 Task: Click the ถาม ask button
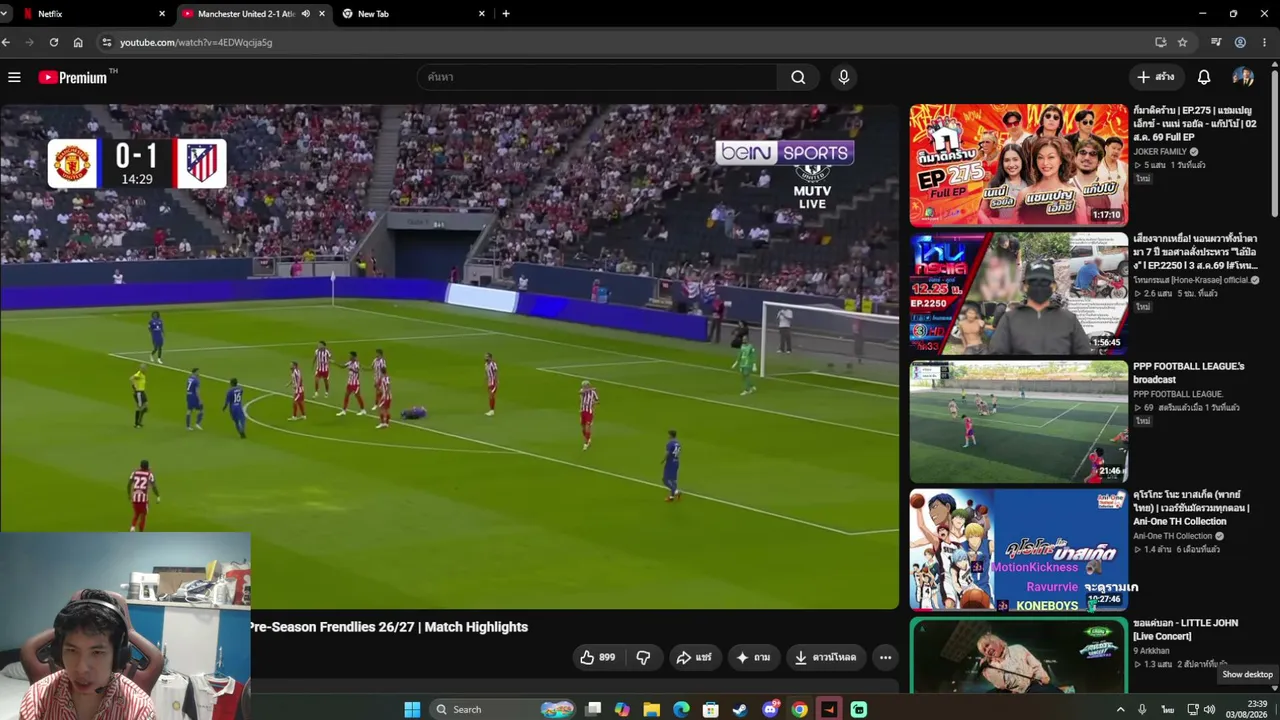point(753,657)
